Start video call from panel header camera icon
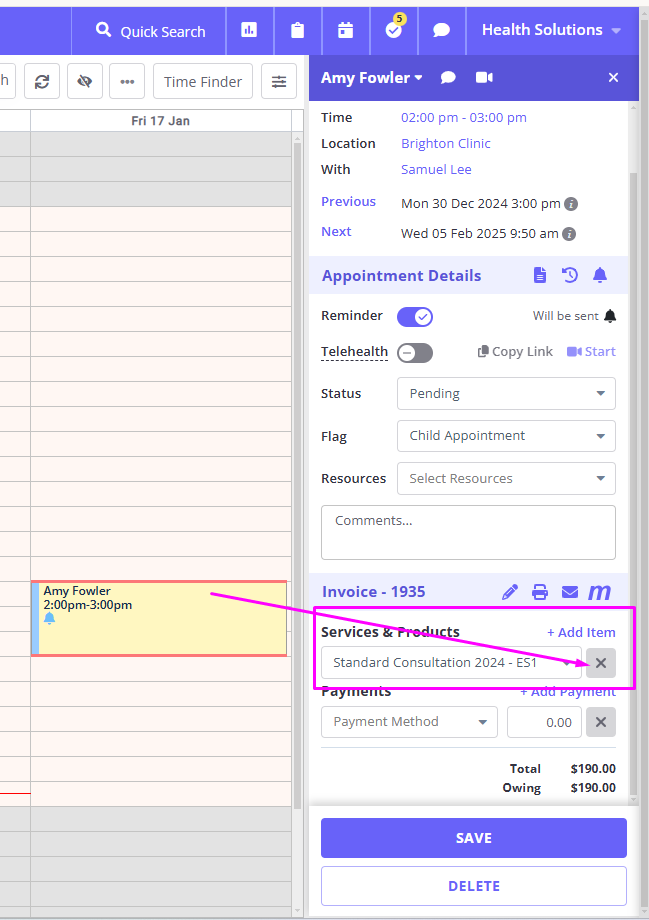649x920 pixels. [x=484, y=77]
